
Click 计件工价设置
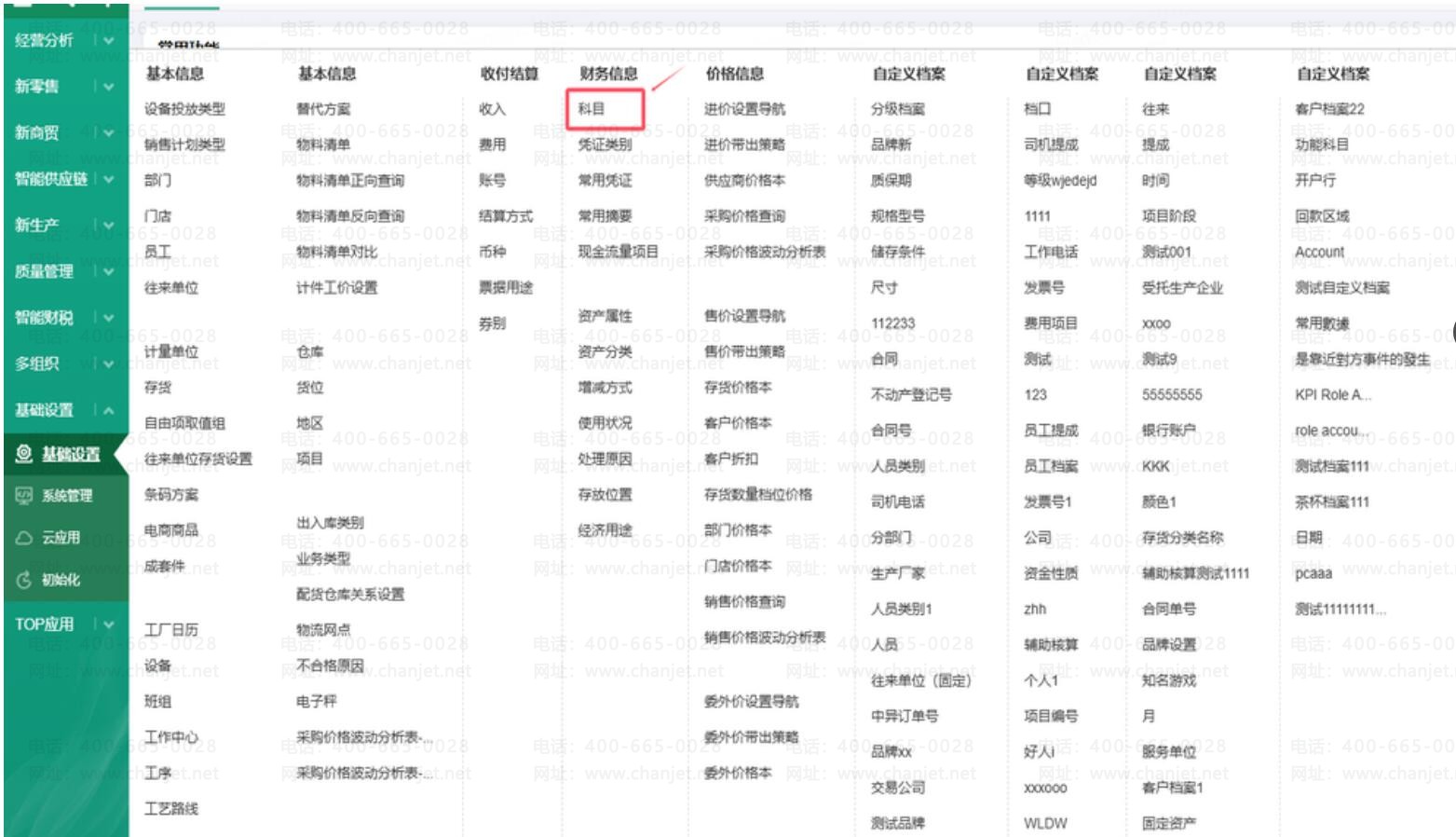[x=337, y=288]
